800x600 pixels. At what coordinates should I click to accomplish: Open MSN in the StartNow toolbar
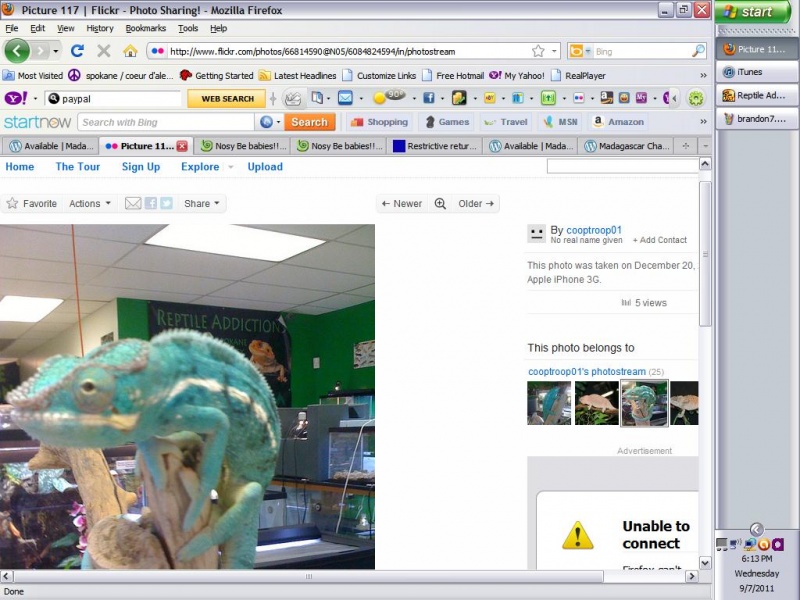[x=560, y=122]
